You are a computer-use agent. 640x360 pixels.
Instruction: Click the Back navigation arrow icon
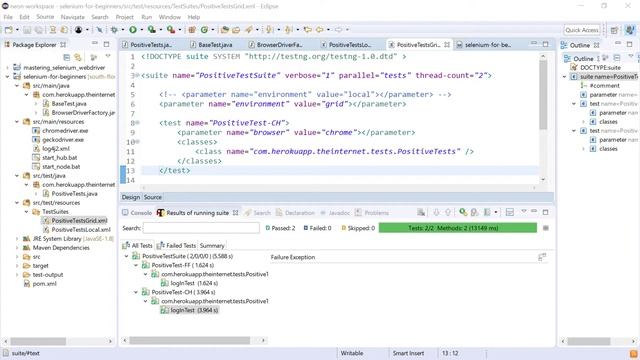point(319,30)
